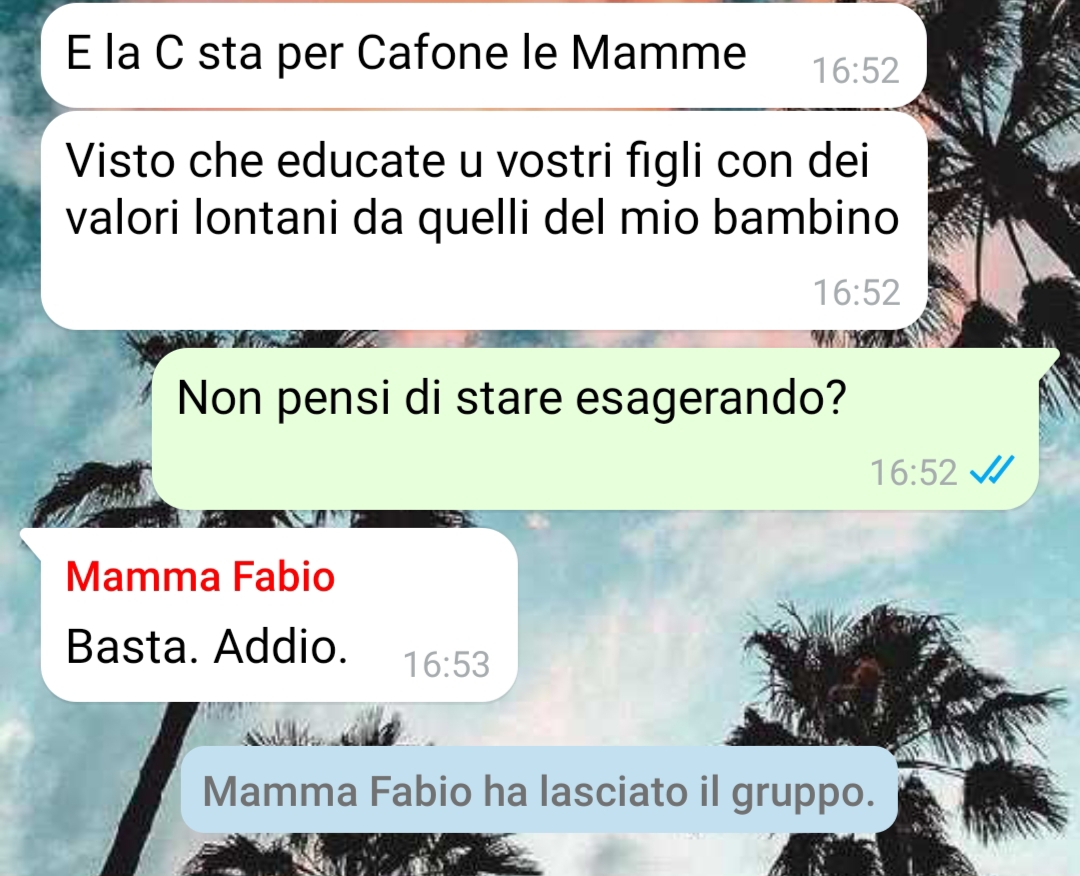
Task: Tap the palm tree wallpaper at bottom right
Action: pyautogui.click(x=964, y=758)
